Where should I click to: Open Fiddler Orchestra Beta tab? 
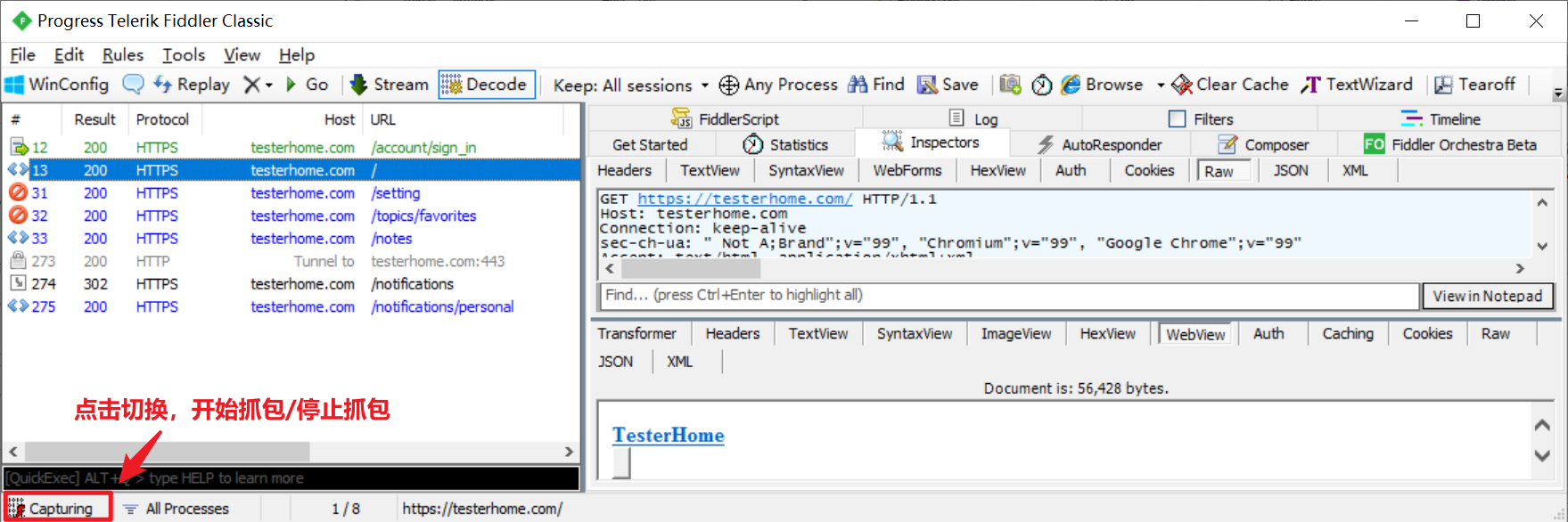click(1450, 144)
